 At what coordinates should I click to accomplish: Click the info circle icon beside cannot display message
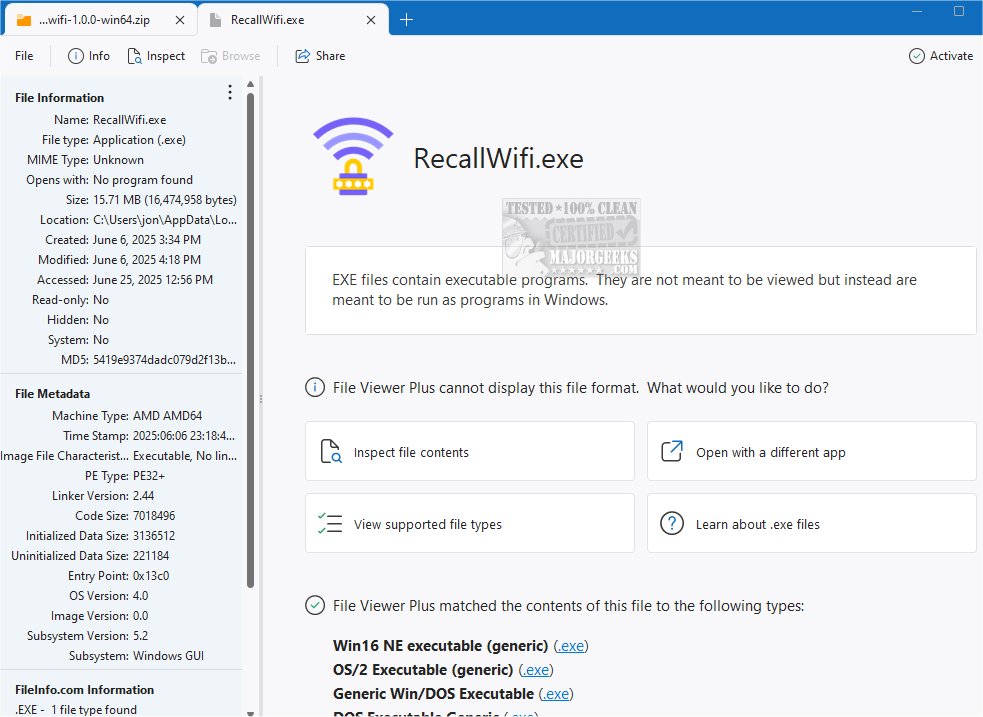[x=315, y=388]
